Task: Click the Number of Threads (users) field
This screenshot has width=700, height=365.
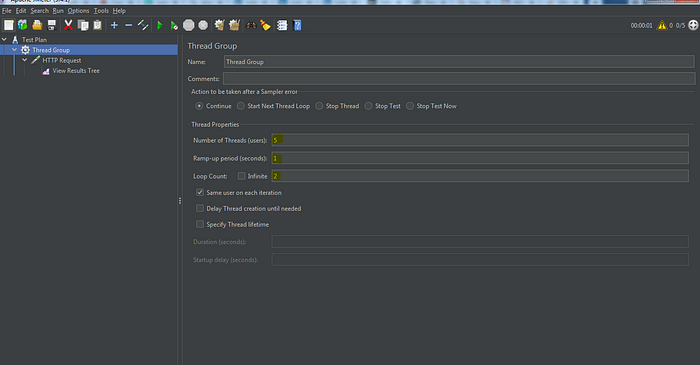Action: 480,140
